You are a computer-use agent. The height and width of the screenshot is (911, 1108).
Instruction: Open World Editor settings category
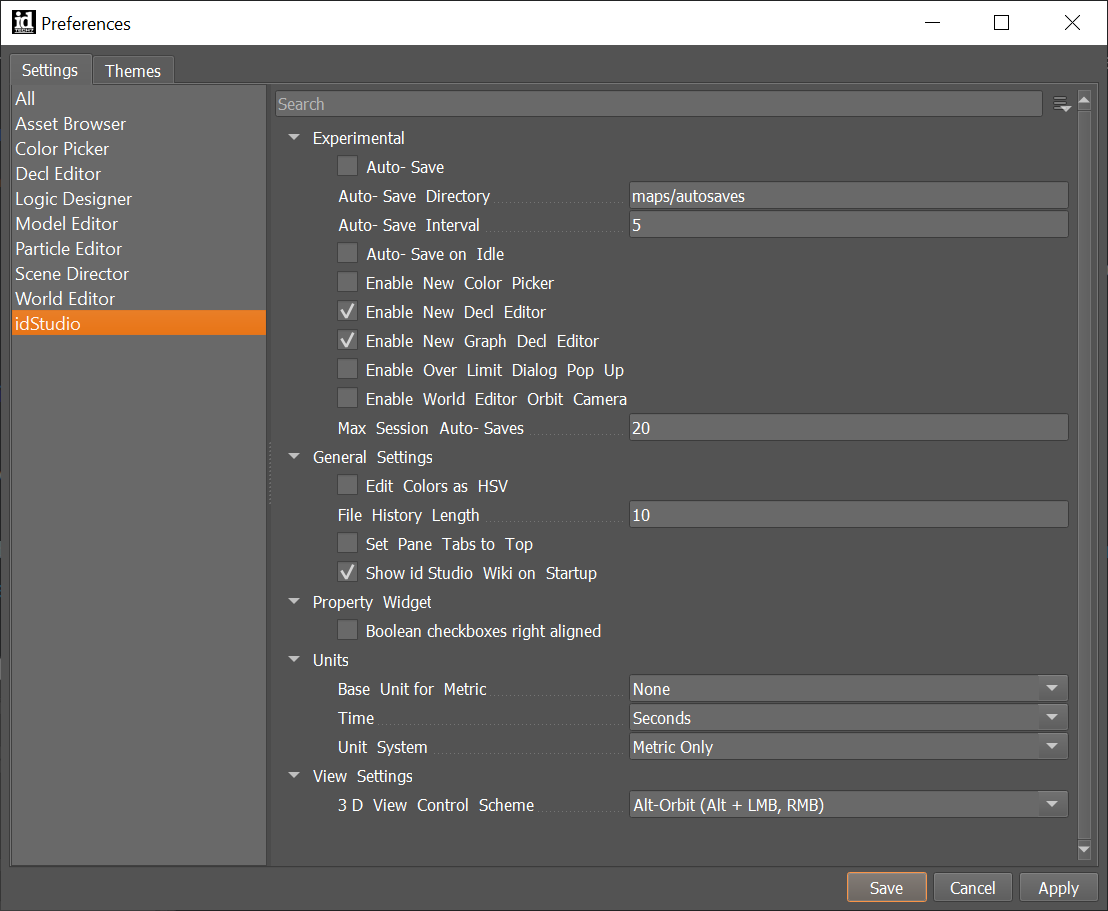click(x=138, y=298)
